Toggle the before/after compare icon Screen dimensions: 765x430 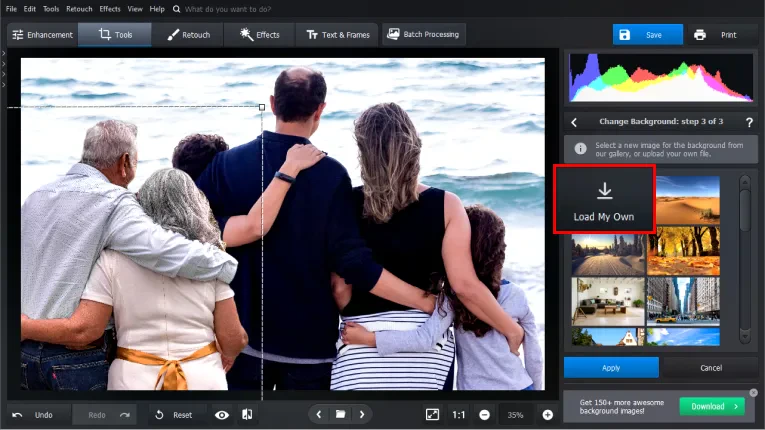(247, 414)
